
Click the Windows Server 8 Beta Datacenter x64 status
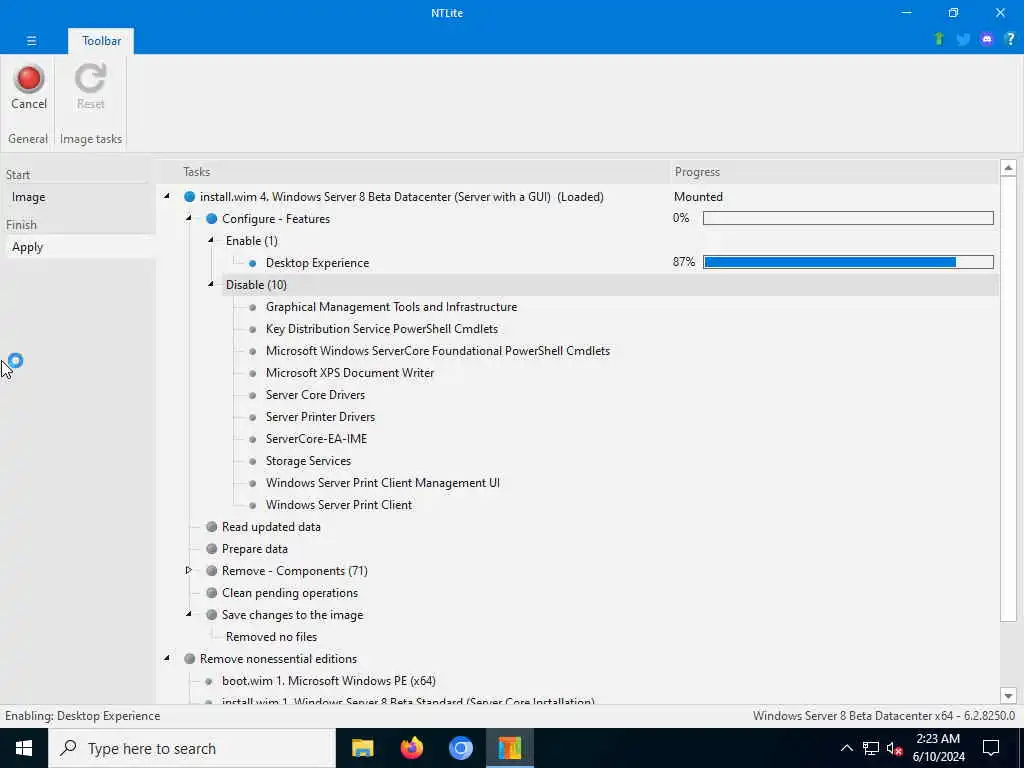click(x=884, y=716)
